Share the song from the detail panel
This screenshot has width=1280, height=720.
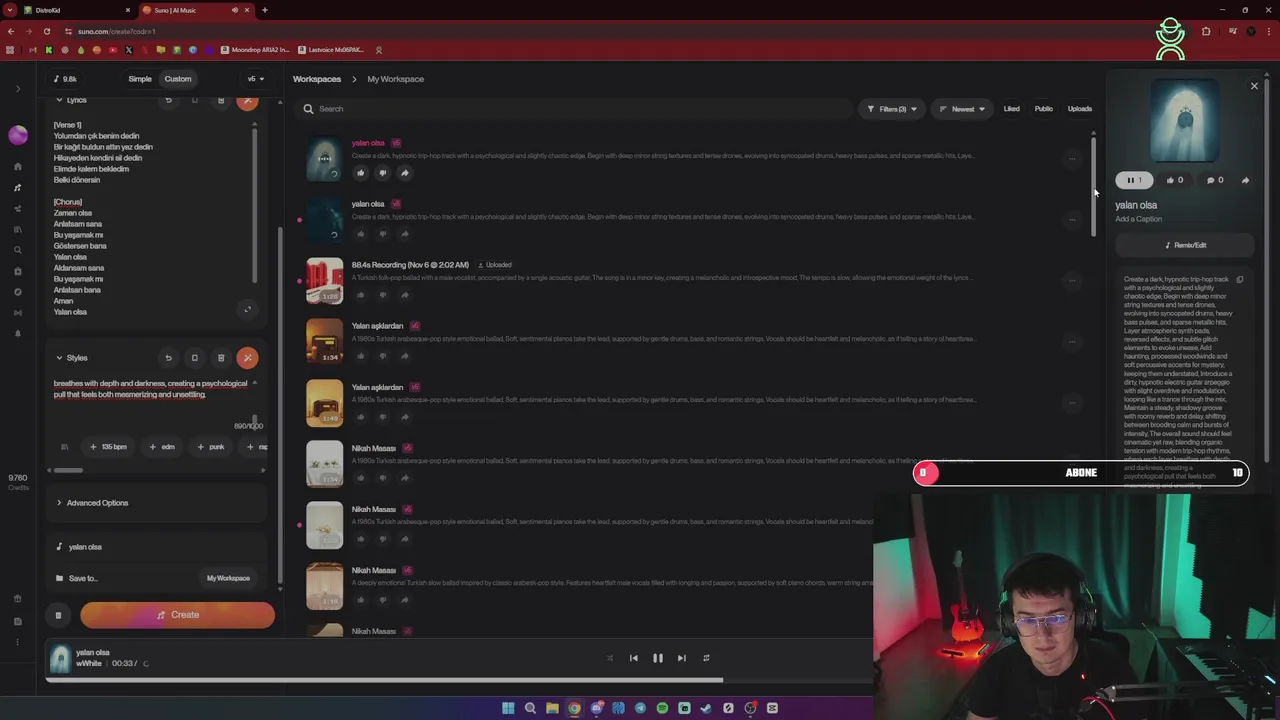point(1245,180)
